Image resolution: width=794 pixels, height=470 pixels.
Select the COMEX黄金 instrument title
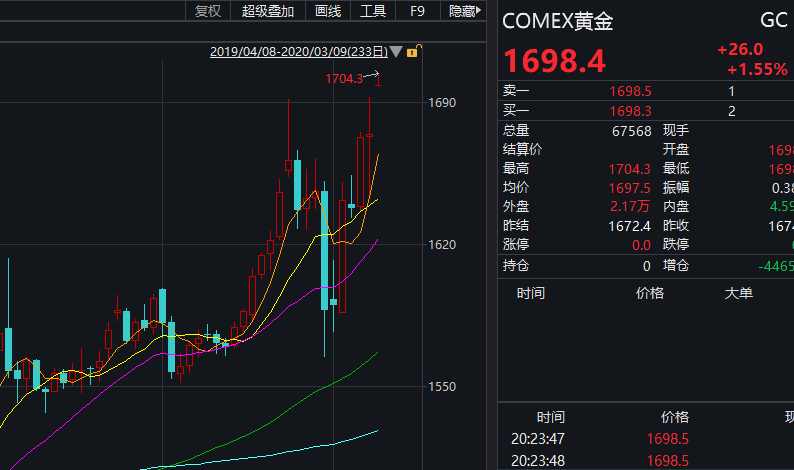click(558, 21)
